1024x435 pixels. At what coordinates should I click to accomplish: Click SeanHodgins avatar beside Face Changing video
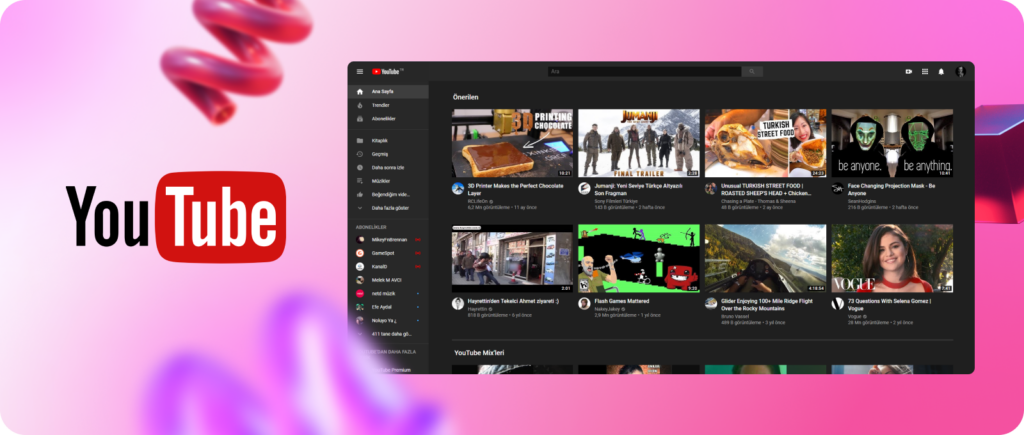pyautogui.click(x=837, y=188)
